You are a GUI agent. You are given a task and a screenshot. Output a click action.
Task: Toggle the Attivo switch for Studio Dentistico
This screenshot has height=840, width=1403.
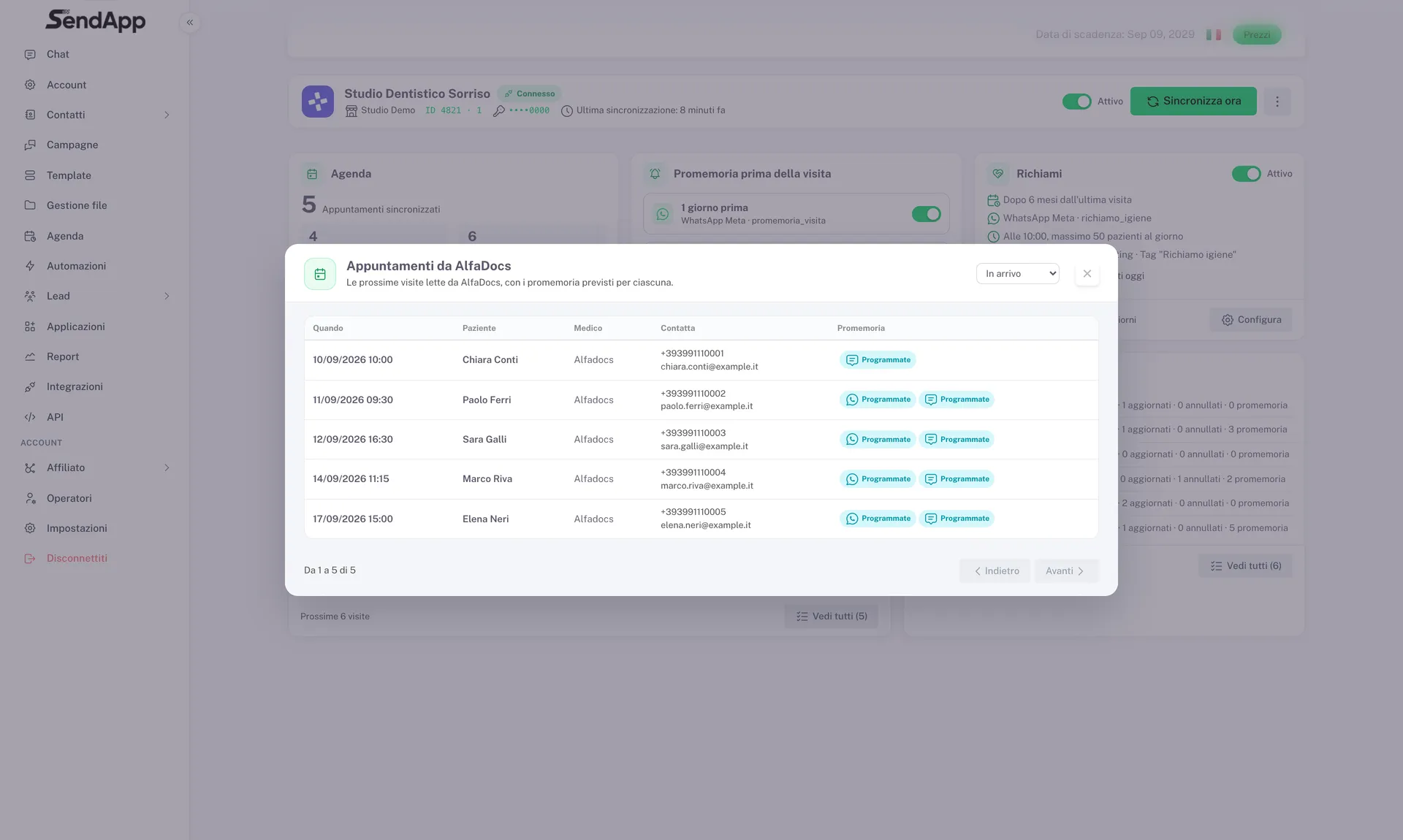click(1077, 102)
